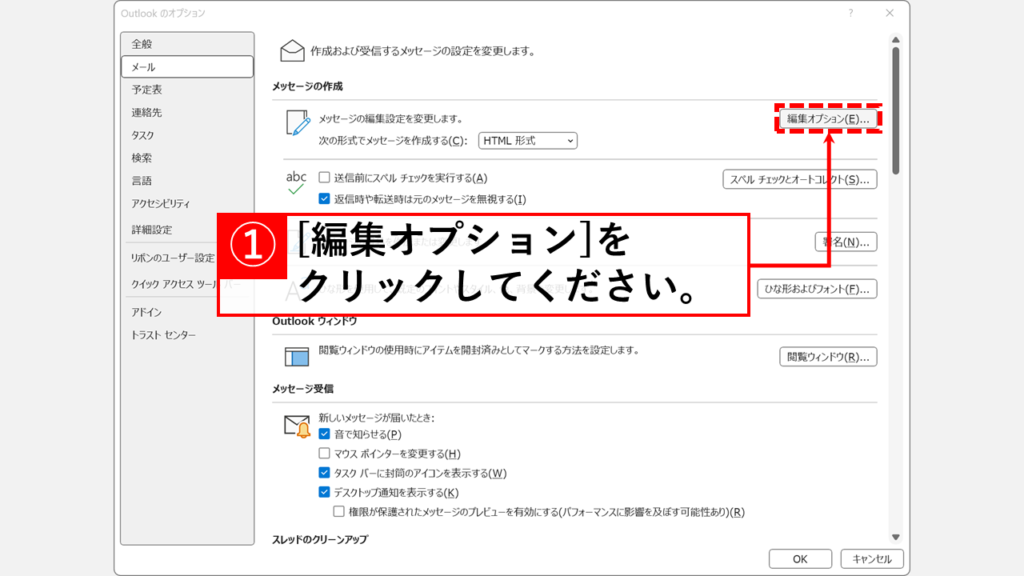Open the HTML 形式 message format dropdown
This screenshot has height=576, width=1024.
pos(528,140)
